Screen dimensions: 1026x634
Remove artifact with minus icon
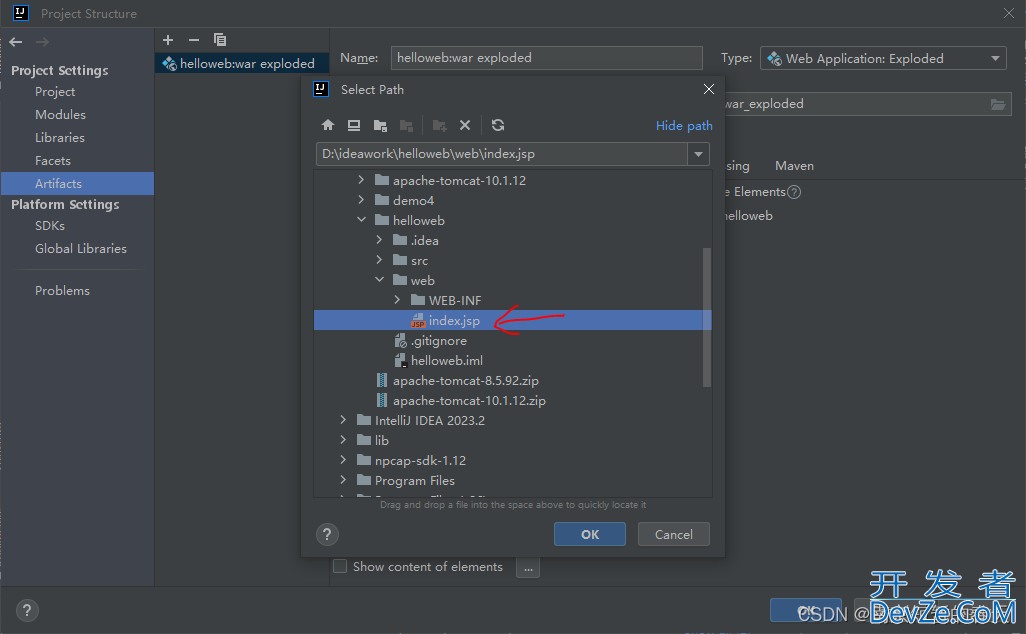coord(194,40)
